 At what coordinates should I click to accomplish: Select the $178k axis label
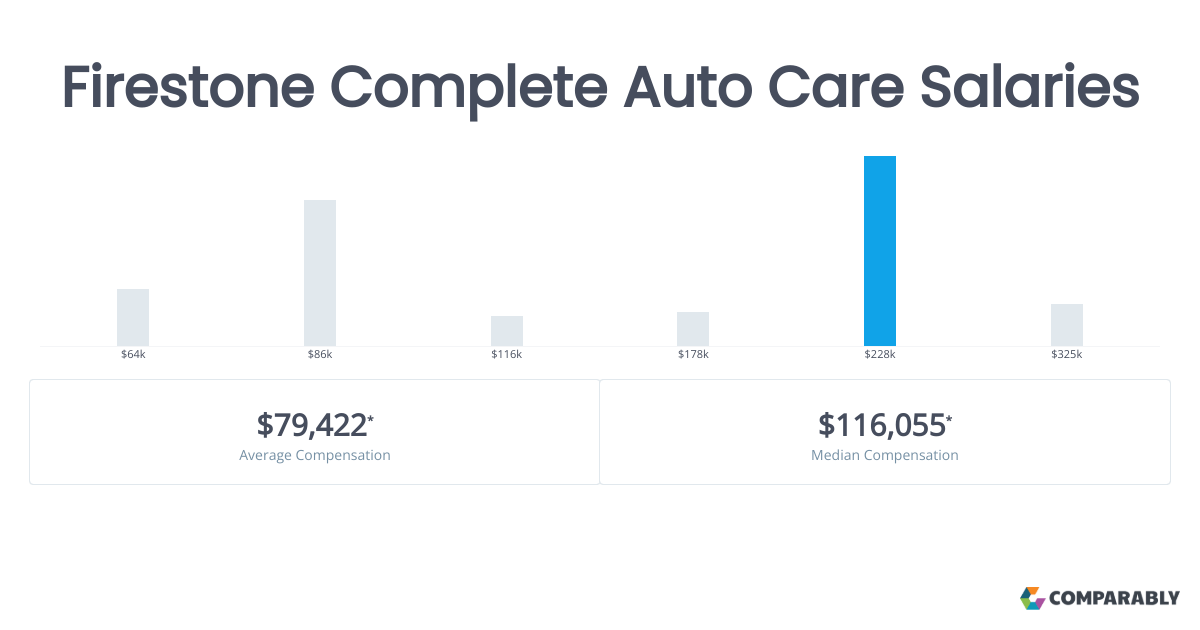coord(693,355)
